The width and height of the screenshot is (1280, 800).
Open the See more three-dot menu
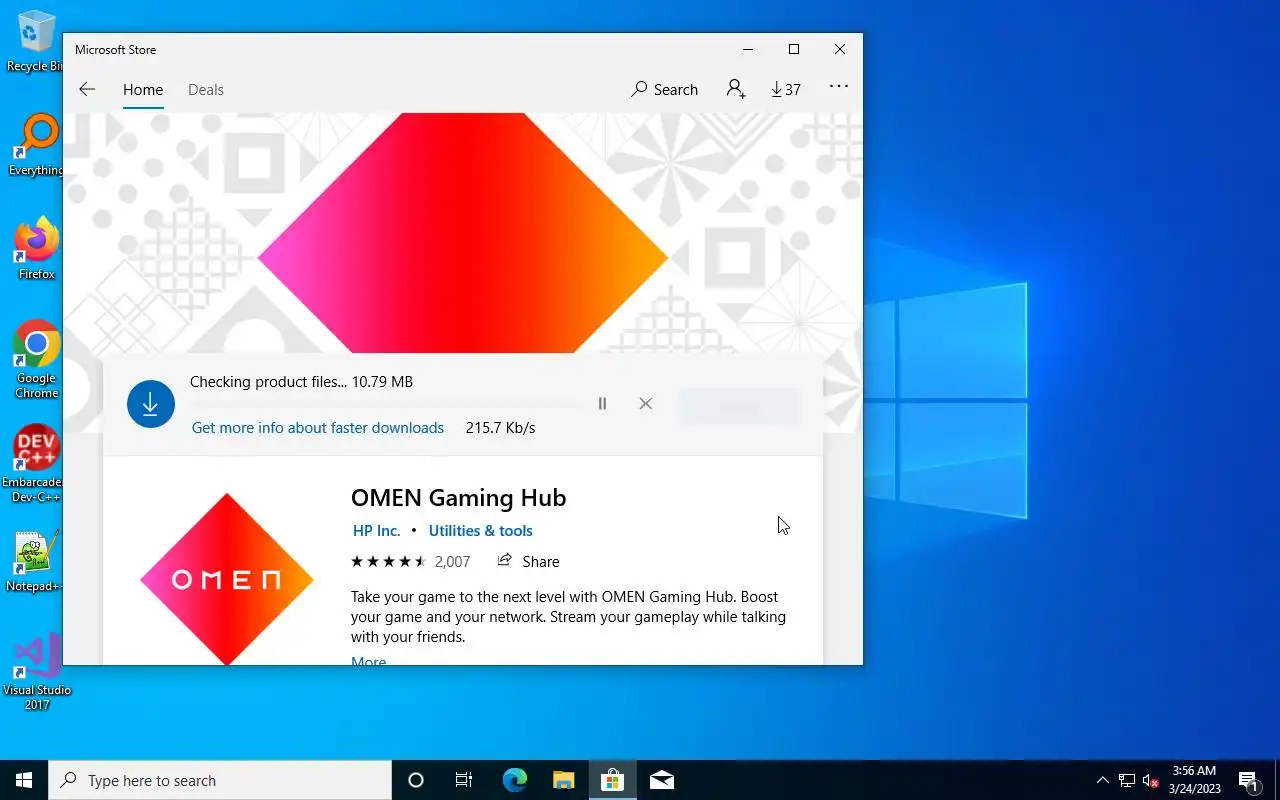839,87
